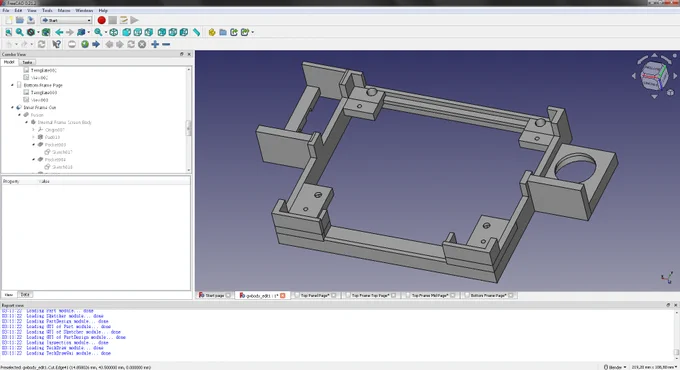Screen dimensions: 680x370
Task: Start macro recording with the red circle
Action: 101,20
